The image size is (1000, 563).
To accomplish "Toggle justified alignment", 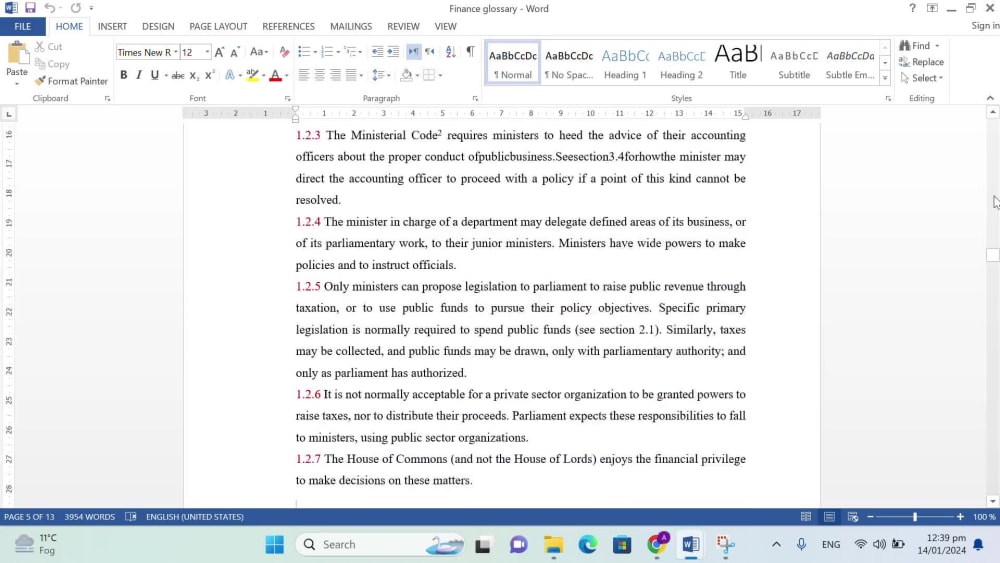I will [351, 75].
